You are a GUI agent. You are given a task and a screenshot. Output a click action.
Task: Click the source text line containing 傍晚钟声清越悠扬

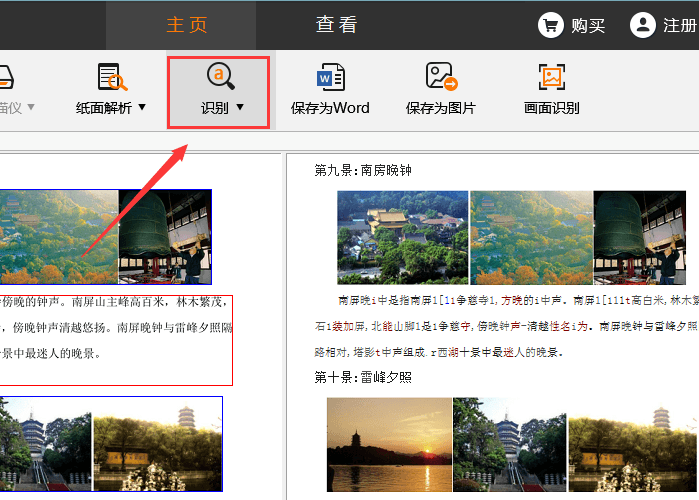pos(116,328)
